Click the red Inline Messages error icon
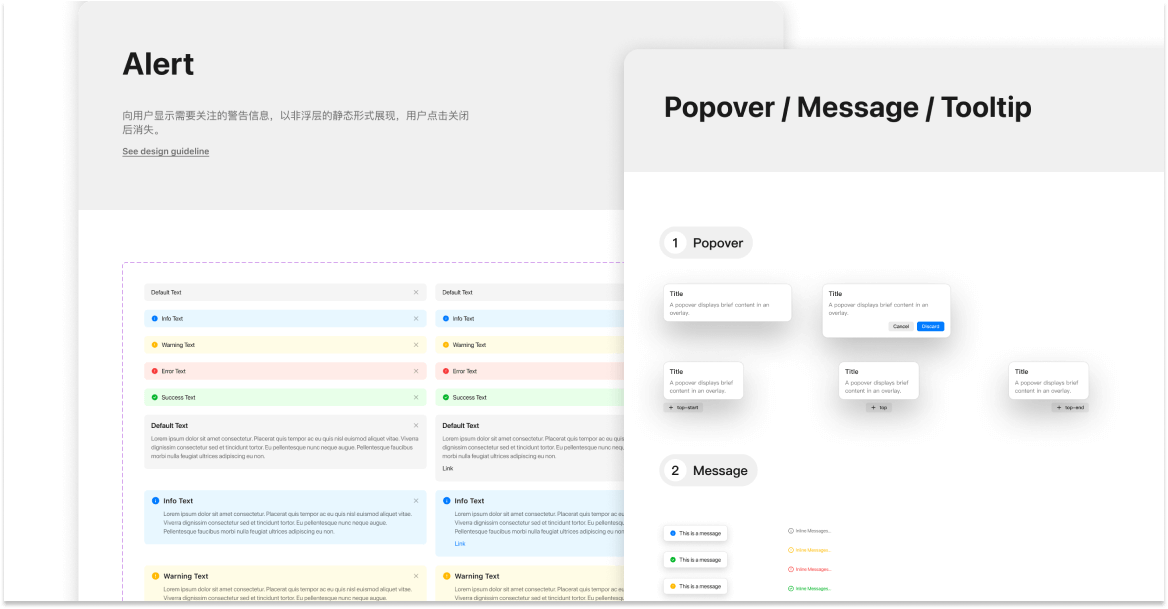 tap(791, 569)
